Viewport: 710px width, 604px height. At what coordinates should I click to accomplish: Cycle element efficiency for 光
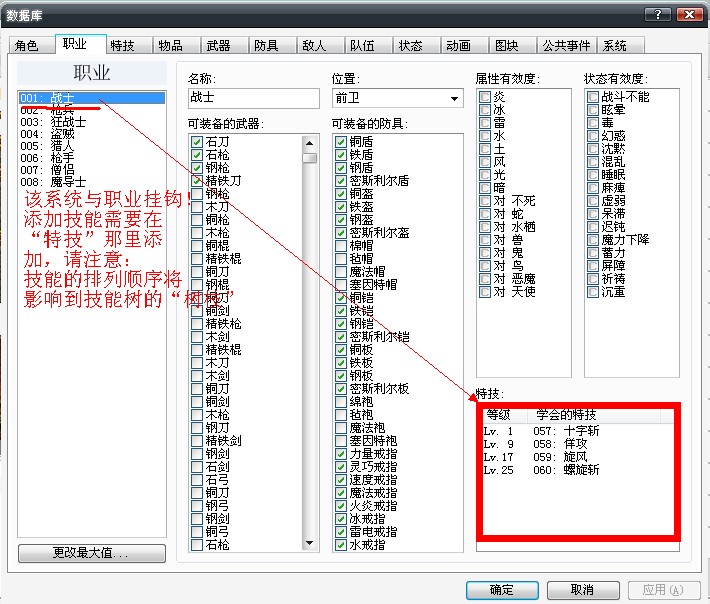click(x=485, y=175)
